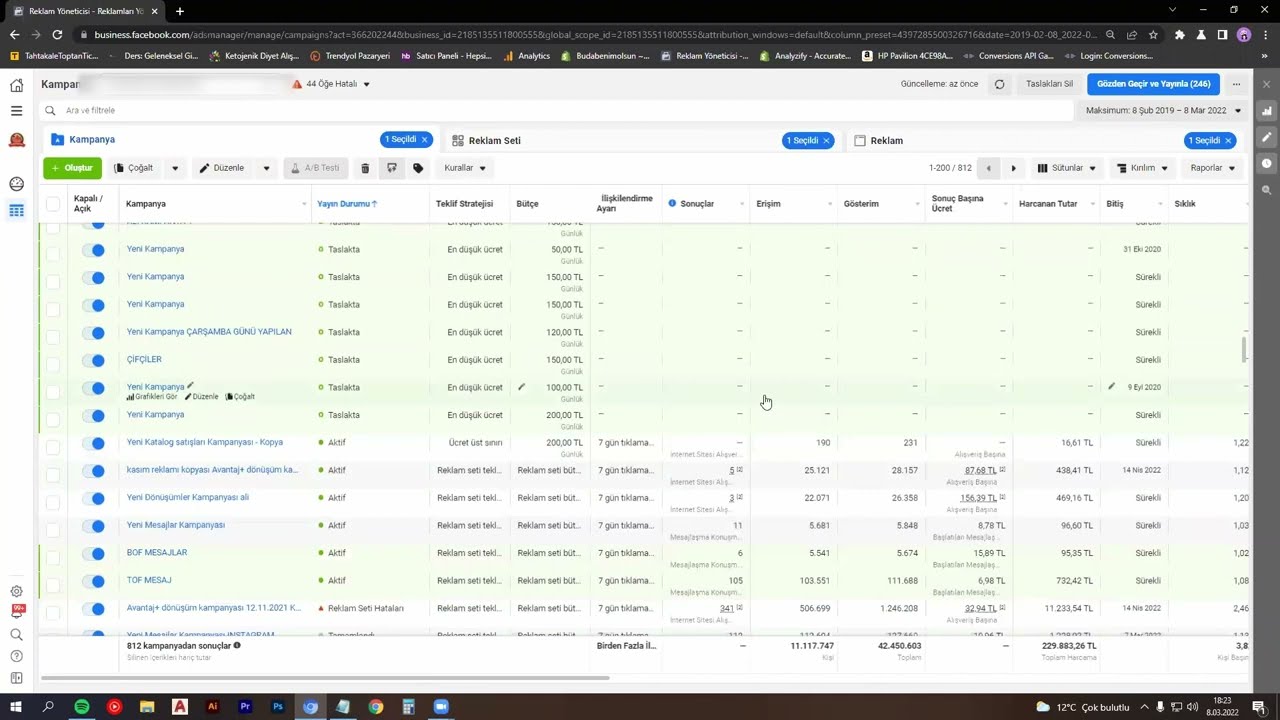Expand the 44 Öğe Hatalı dropdown

click(331, 84)
